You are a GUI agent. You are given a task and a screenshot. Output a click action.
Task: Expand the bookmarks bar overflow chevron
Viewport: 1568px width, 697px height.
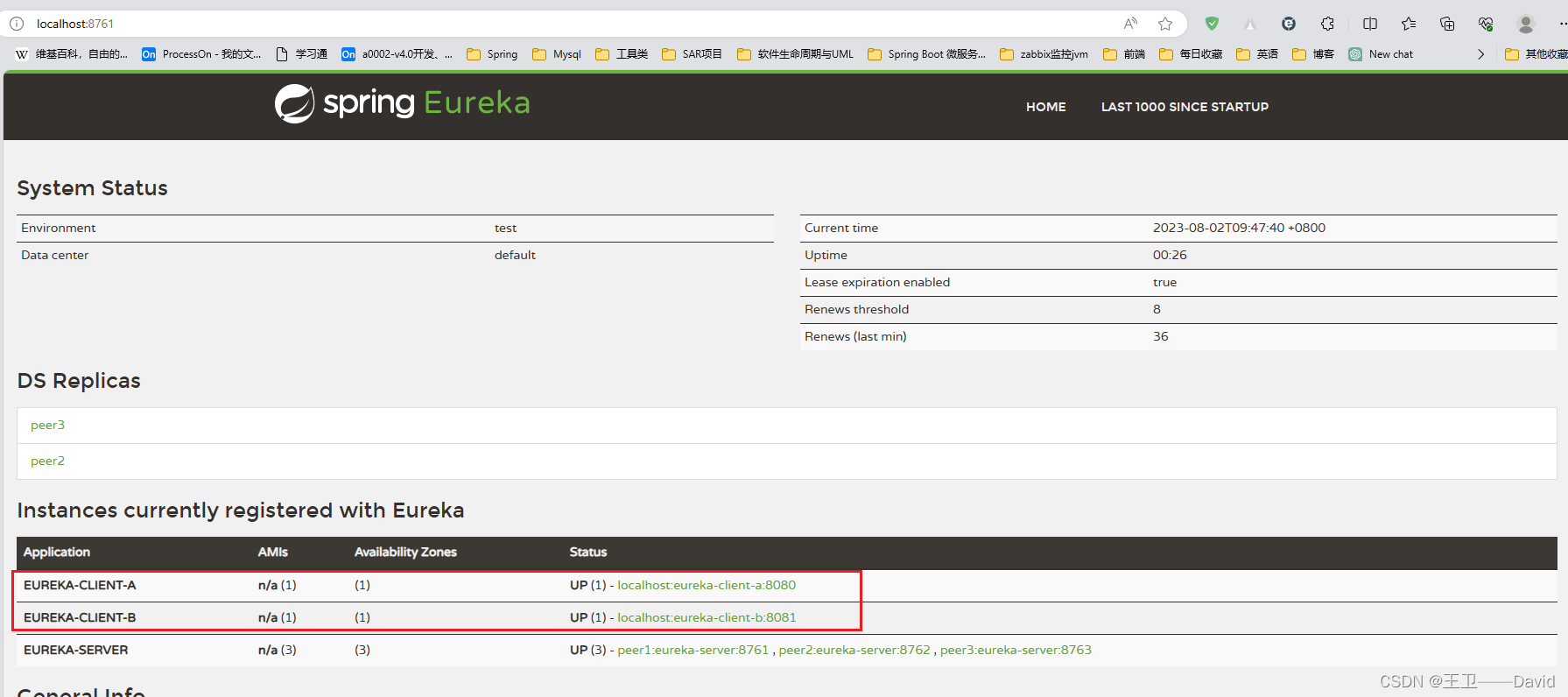(x=1480, y=54)
